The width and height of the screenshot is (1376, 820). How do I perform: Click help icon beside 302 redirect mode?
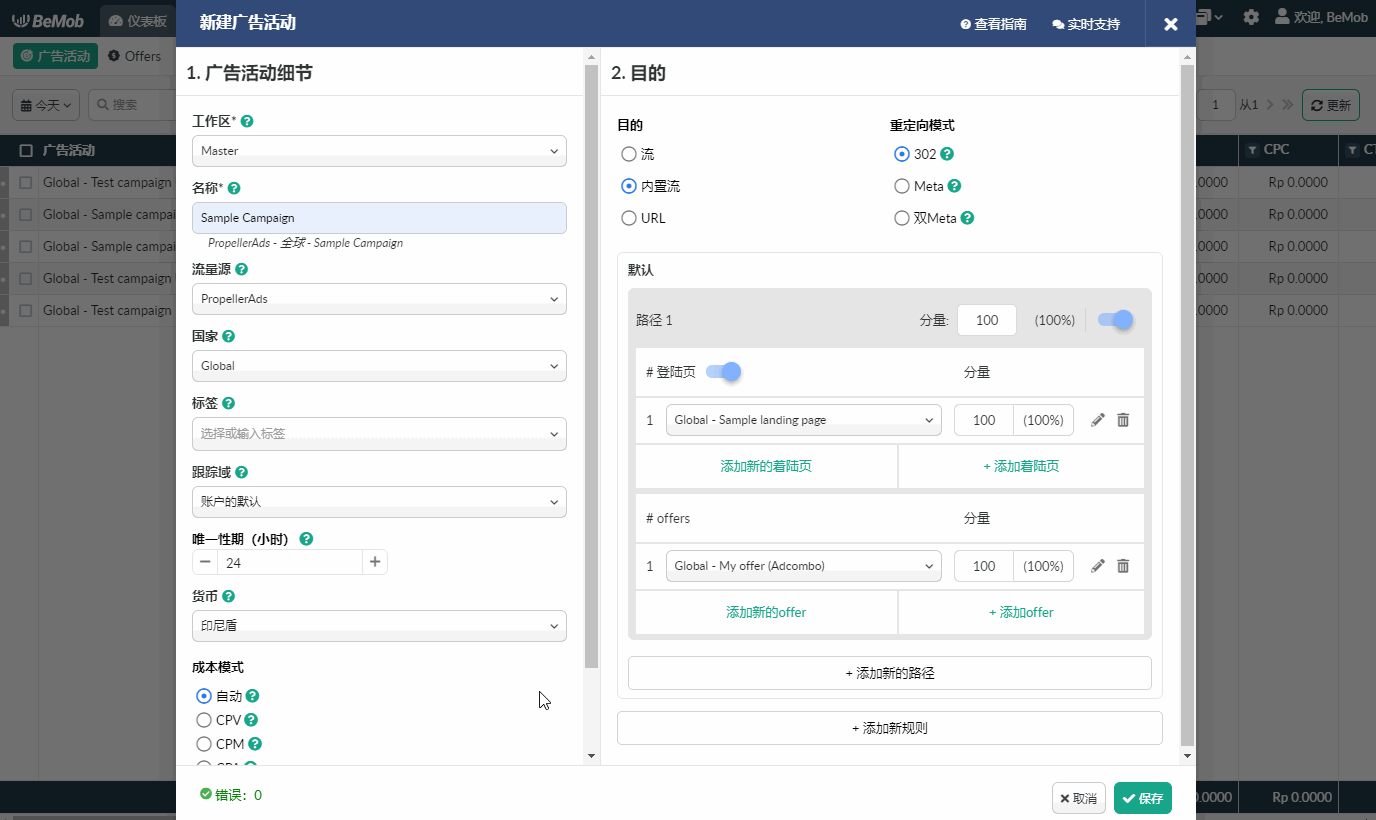click(x=947, y=154)
